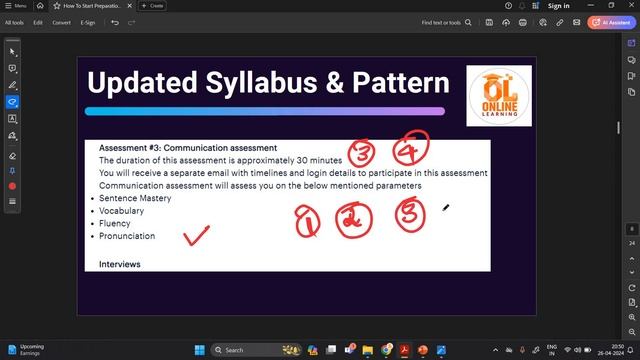Click the vertical document scrollbar thumb

coord(618,128)
